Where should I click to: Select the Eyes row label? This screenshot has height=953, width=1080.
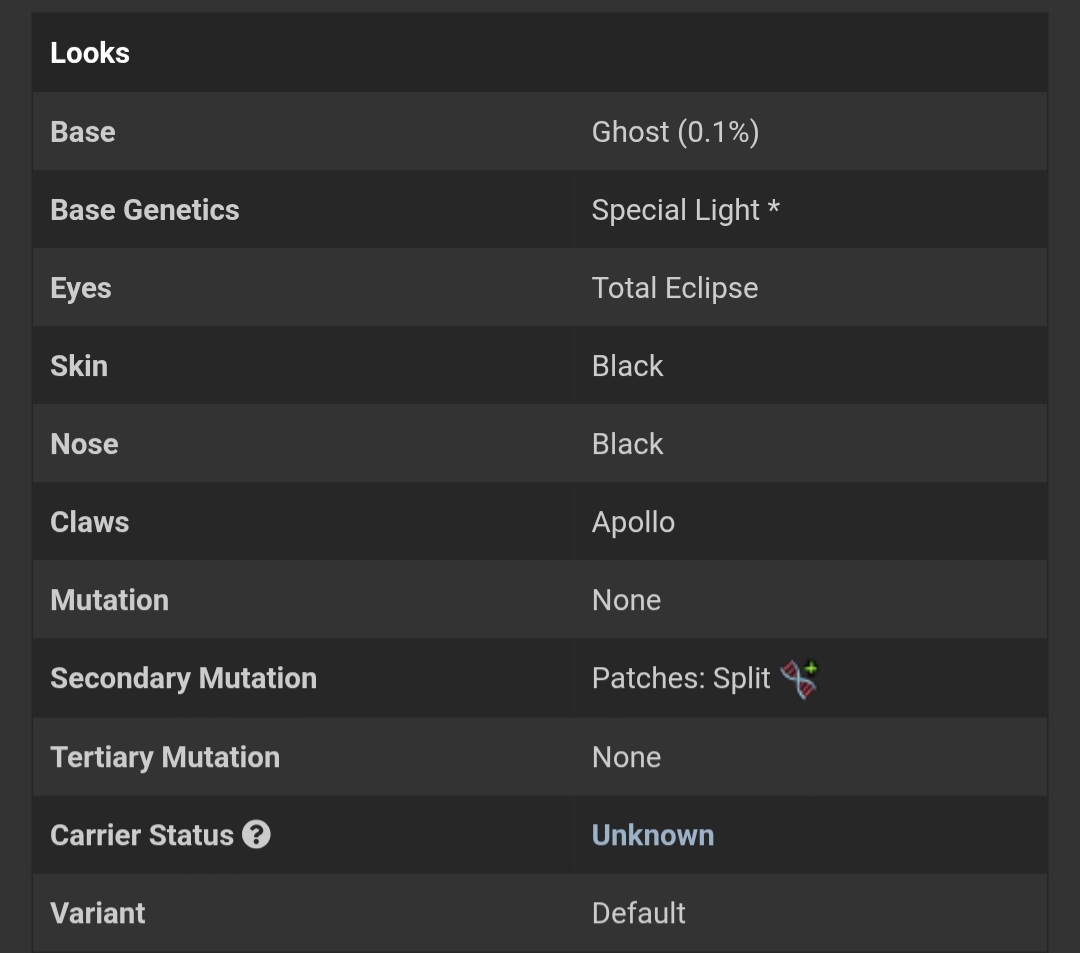click(81, 288)
